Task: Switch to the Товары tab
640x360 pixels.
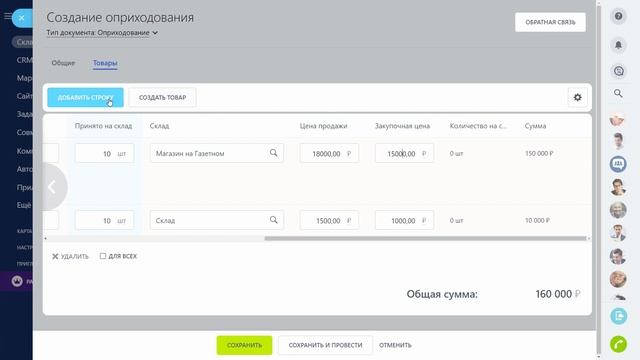Action: 105,63
